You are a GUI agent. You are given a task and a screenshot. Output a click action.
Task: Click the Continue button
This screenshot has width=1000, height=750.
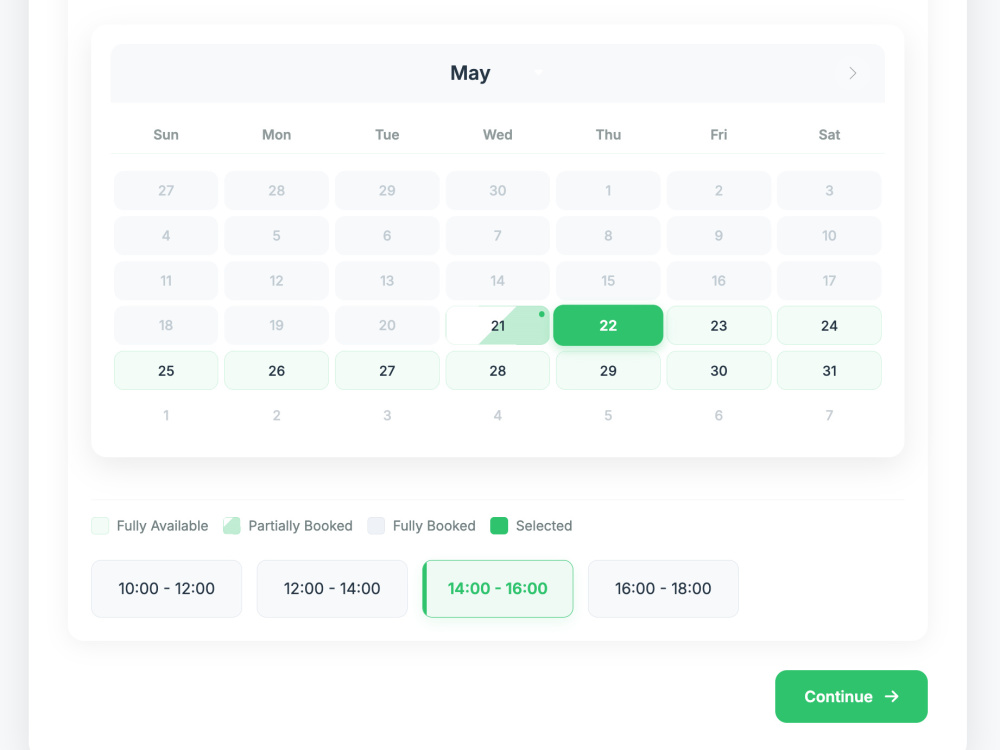tap(851, 696)
